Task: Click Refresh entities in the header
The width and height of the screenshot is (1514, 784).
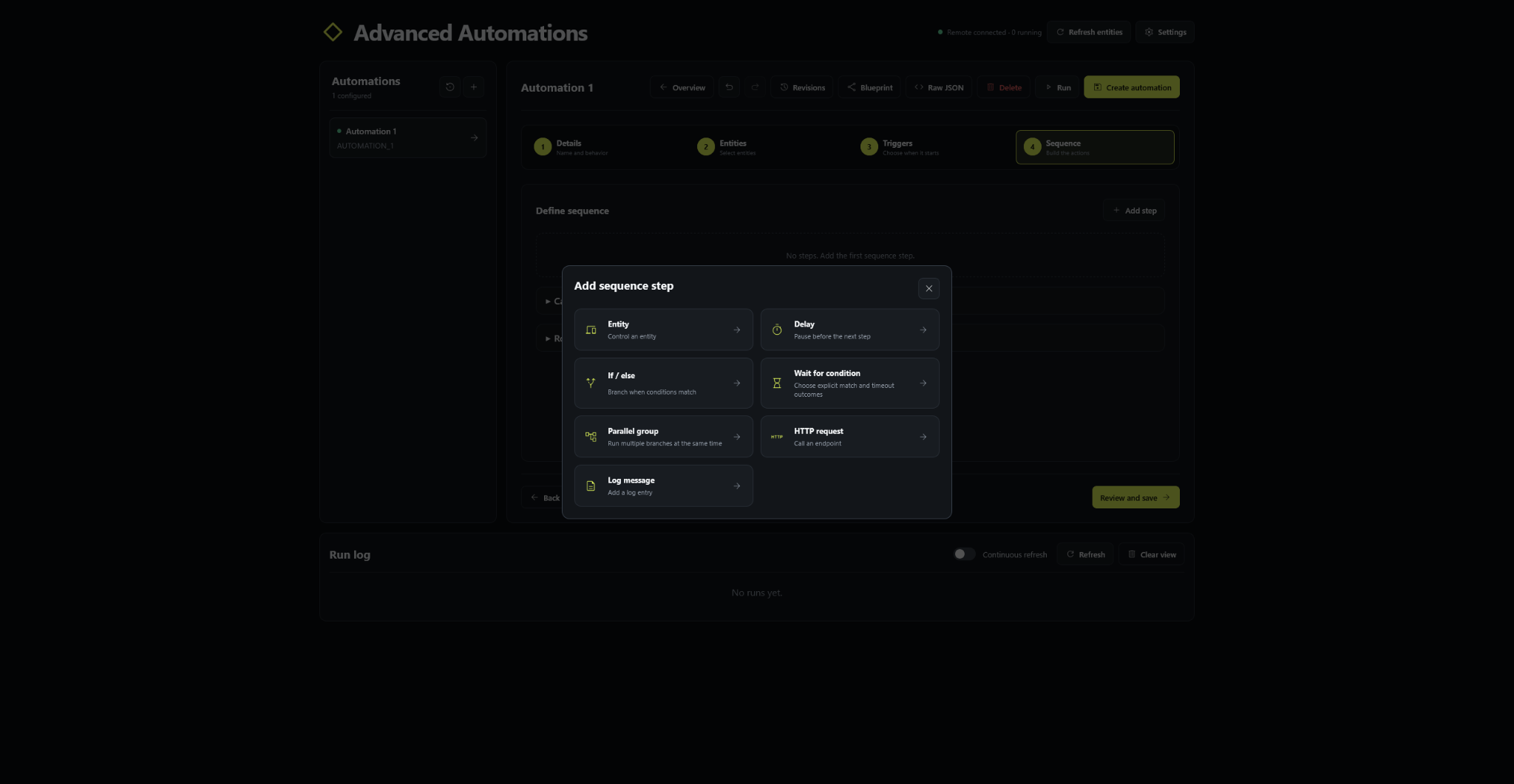Action: (x=1088, y=32)
